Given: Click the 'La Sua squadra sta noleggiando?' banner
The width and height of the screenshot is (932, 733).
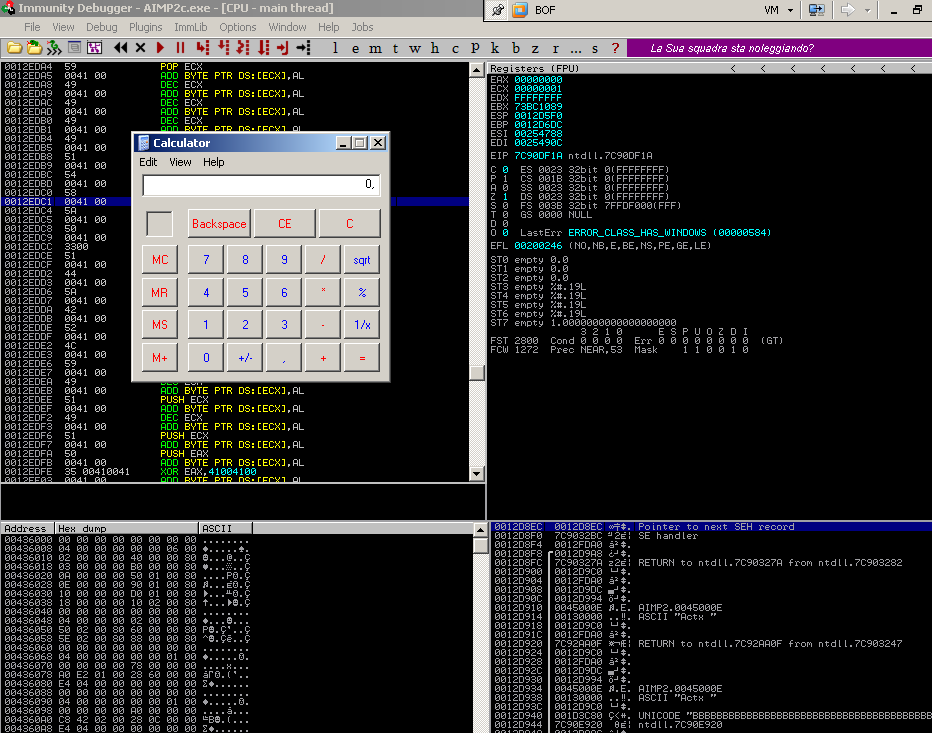Looking at the screenshot, I should [x=732, y=48].
